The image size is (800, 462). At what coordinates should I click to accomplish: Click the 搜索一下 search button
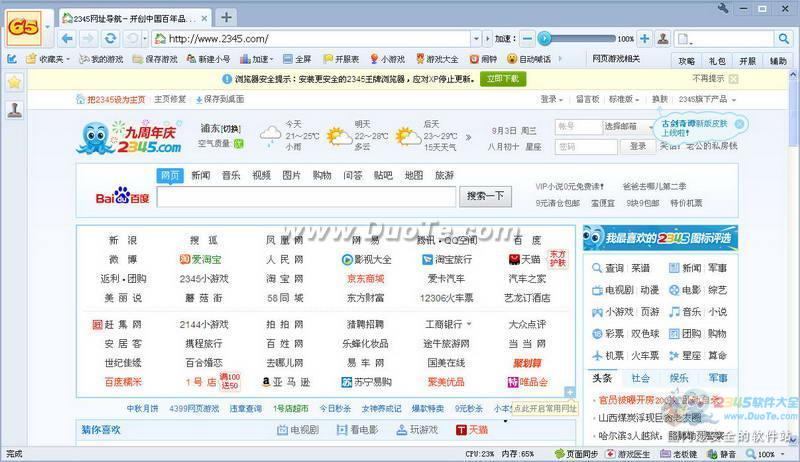tap(485, 196)
